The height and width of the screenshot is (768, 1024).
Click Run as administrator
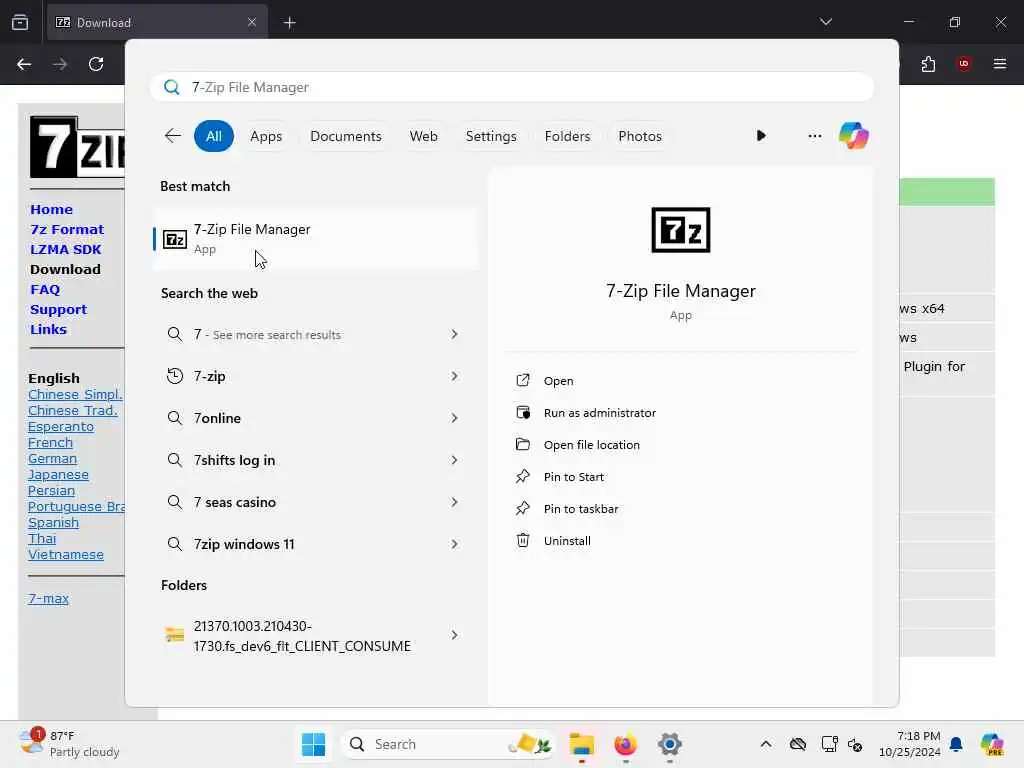tap(600, 413)
